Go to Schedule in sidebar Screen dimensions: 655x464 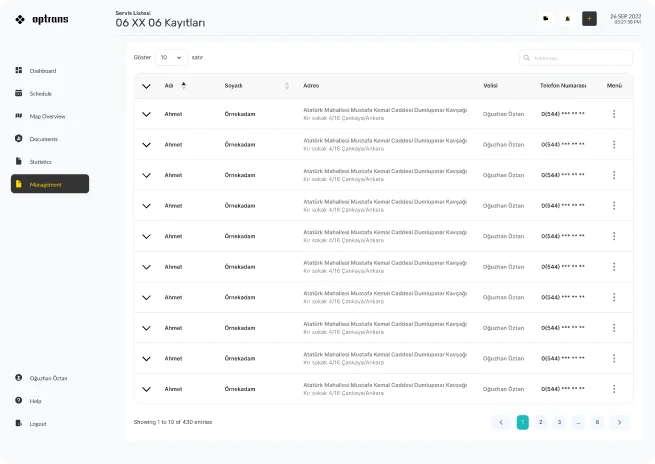pyautogui.click(x=40, y=93)
